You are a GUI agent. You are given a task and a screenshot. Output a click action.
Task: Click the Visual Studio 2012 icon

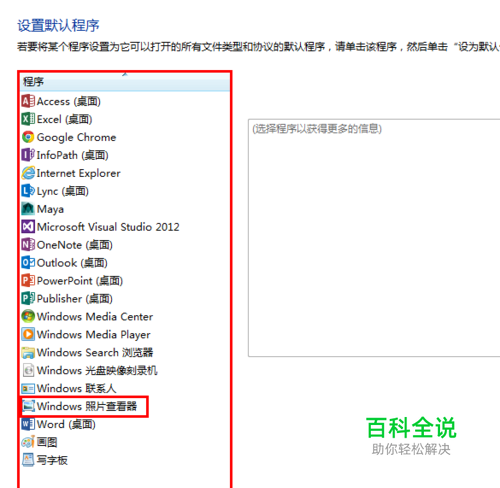tap(28, 227)
